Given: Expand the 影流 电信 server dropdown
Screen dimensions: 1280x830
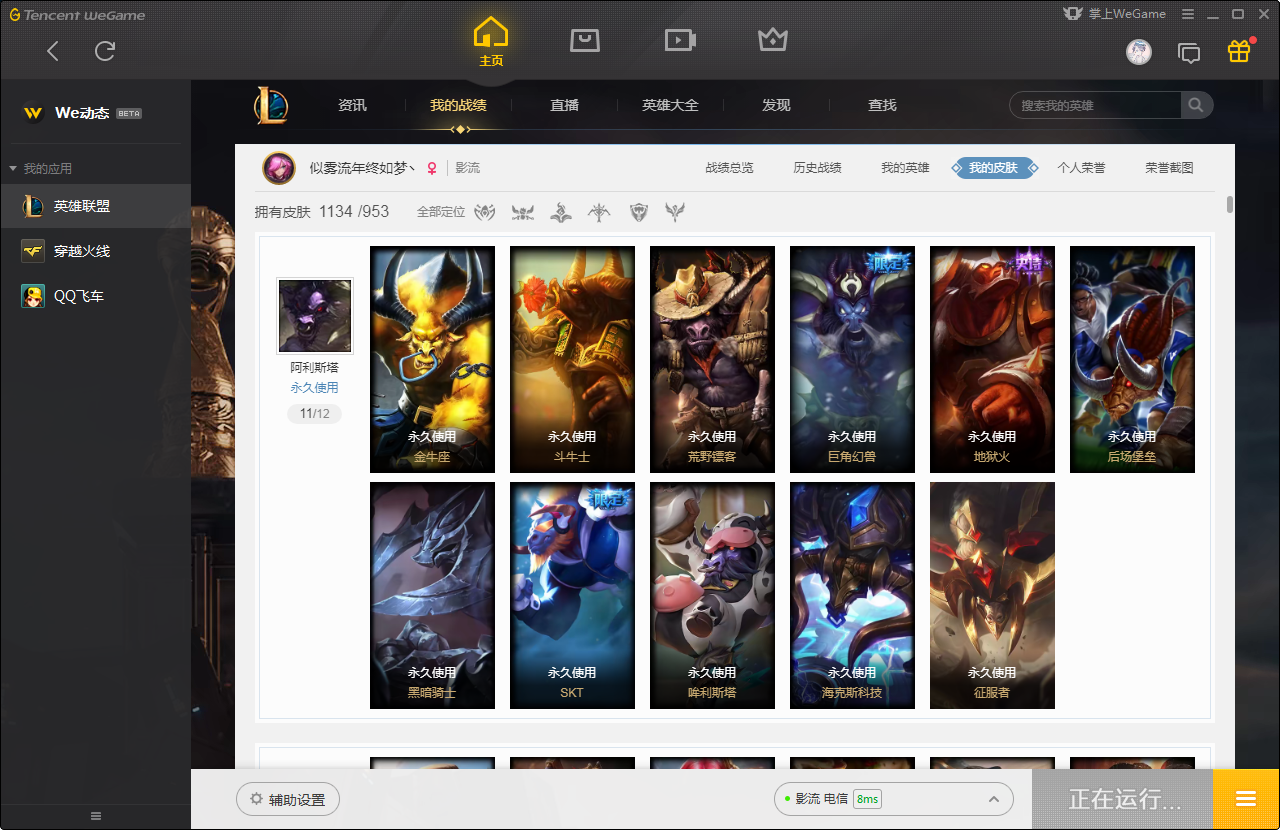Looking at the screenshot, I should click(894, 799).
